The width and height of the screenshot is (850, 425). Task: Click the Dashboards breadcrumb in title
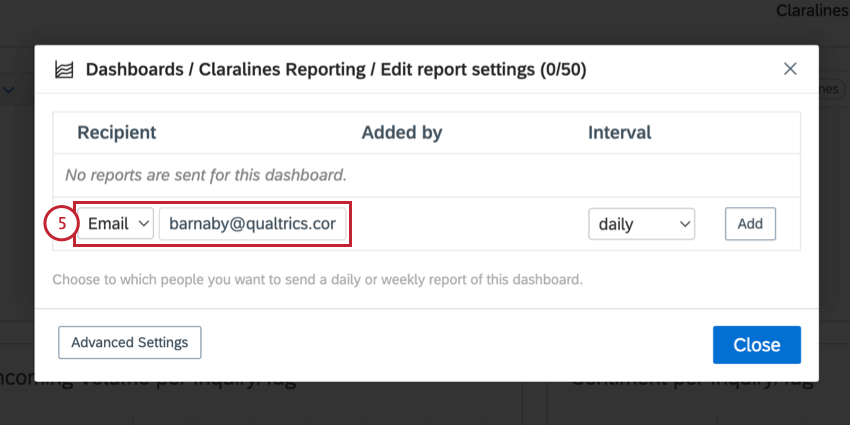click(x=134, y=70)
